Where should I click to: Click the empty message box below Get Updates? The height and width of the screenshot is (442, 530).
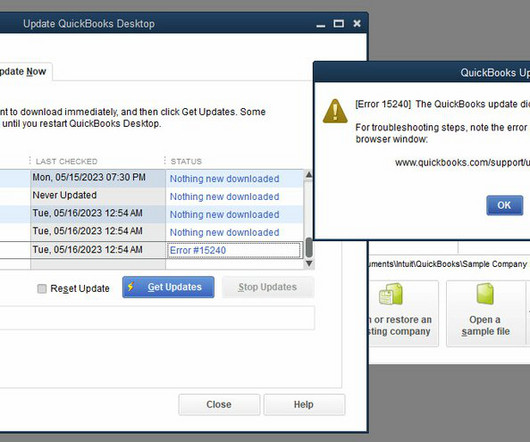tap(157, 318)
